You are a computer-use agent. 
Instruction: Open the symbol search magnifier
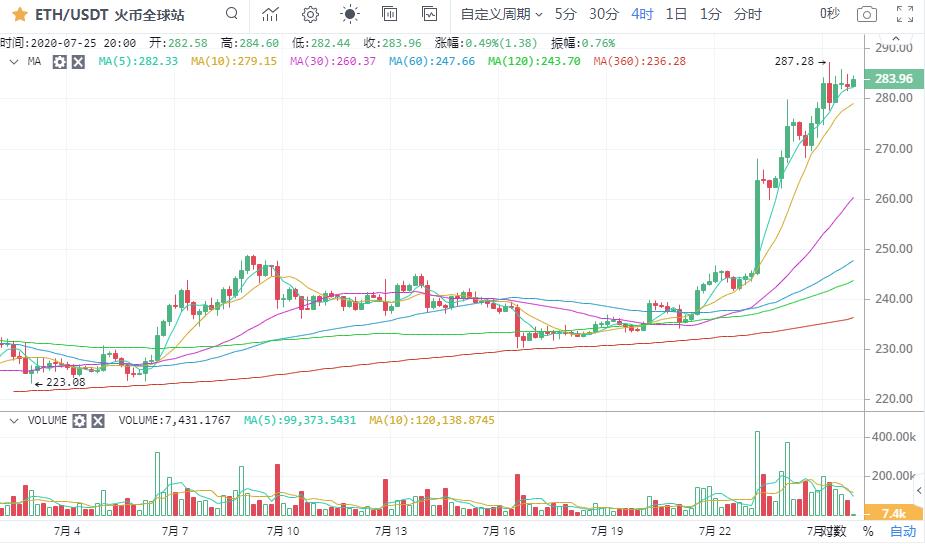pyautogui.click(x=232, y=14)
